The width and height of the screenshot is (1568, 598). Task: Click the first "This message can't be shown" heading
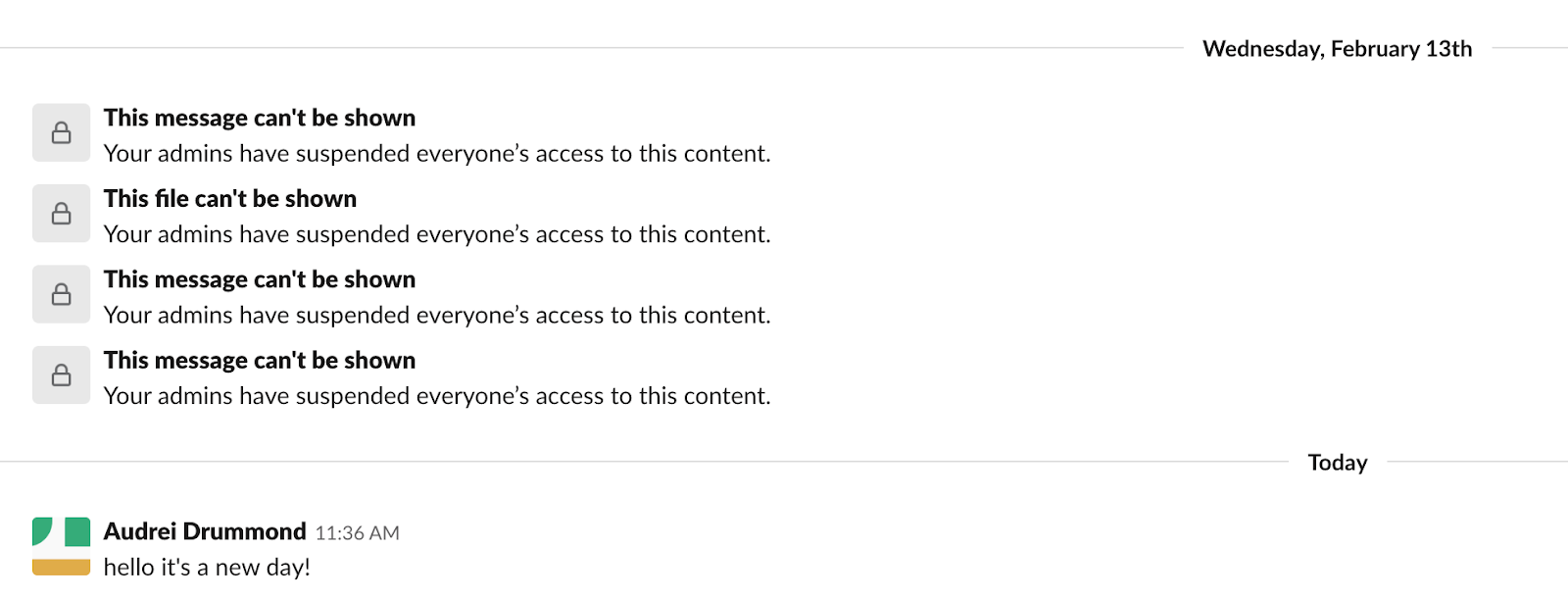260,118
